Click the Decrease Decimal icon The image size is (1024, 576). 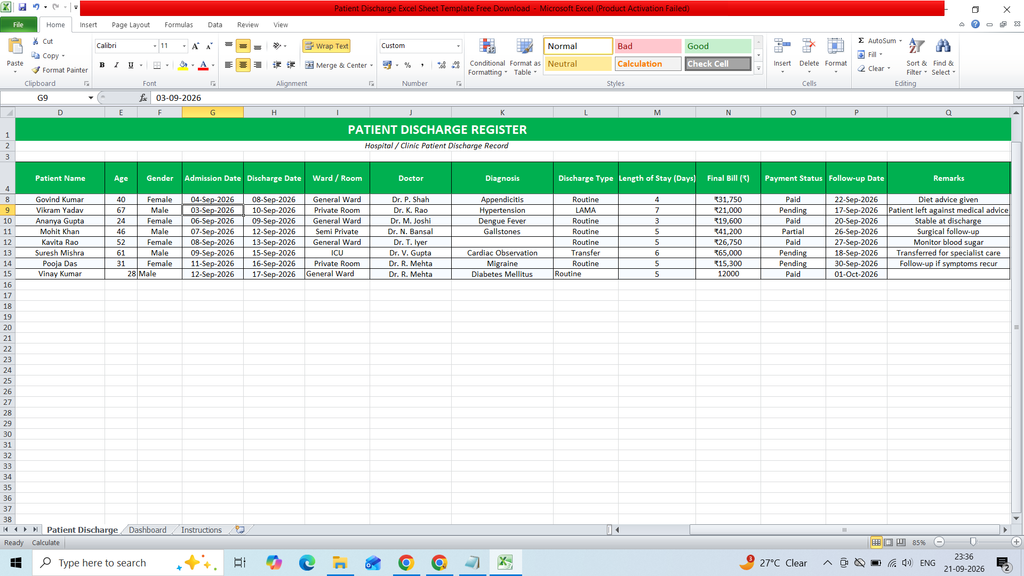pos(455,65)
